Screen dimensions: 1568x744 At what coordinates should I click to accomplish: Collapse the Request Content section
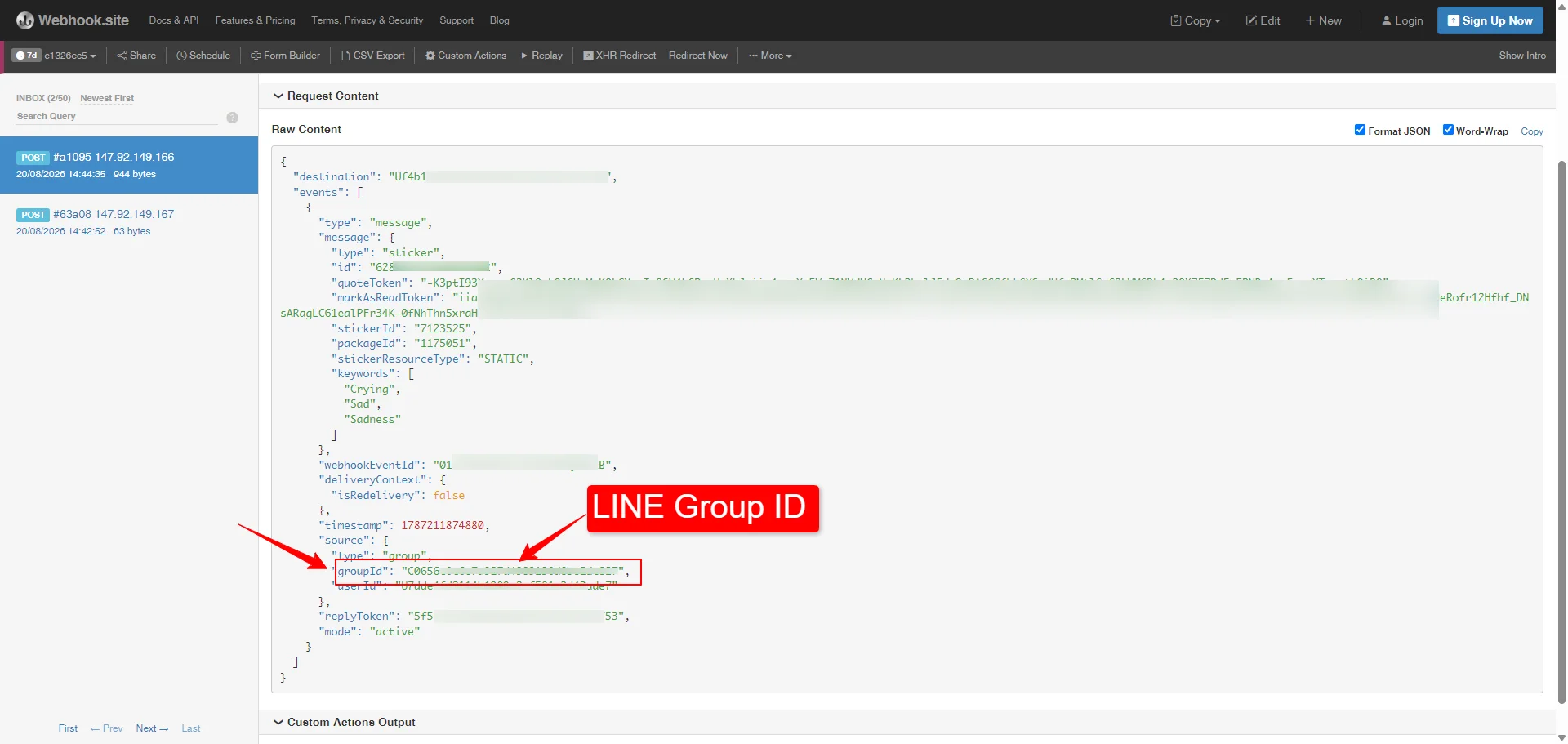(x=326, y=96)
